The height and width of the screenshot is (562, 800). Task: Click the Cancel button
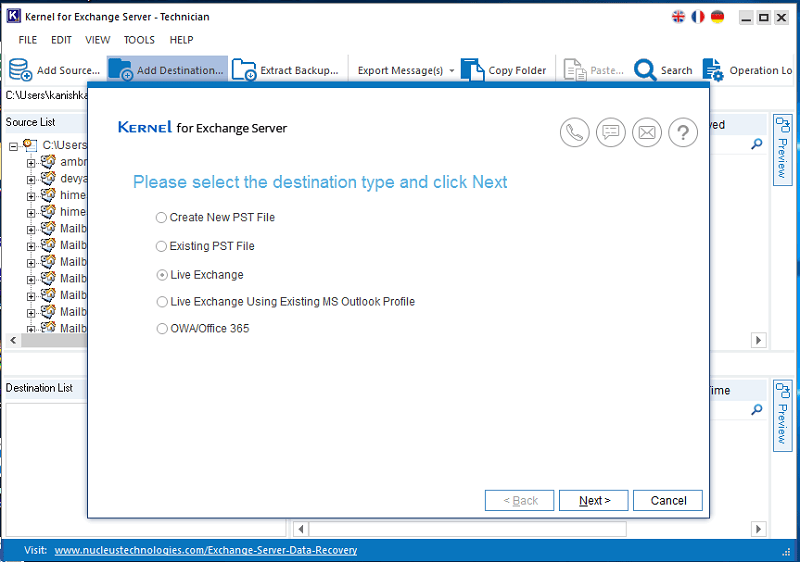(668, 500)
